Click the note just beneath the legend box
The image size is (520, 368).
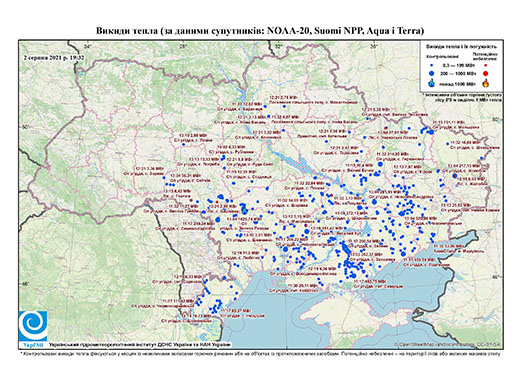click(462, 97)
